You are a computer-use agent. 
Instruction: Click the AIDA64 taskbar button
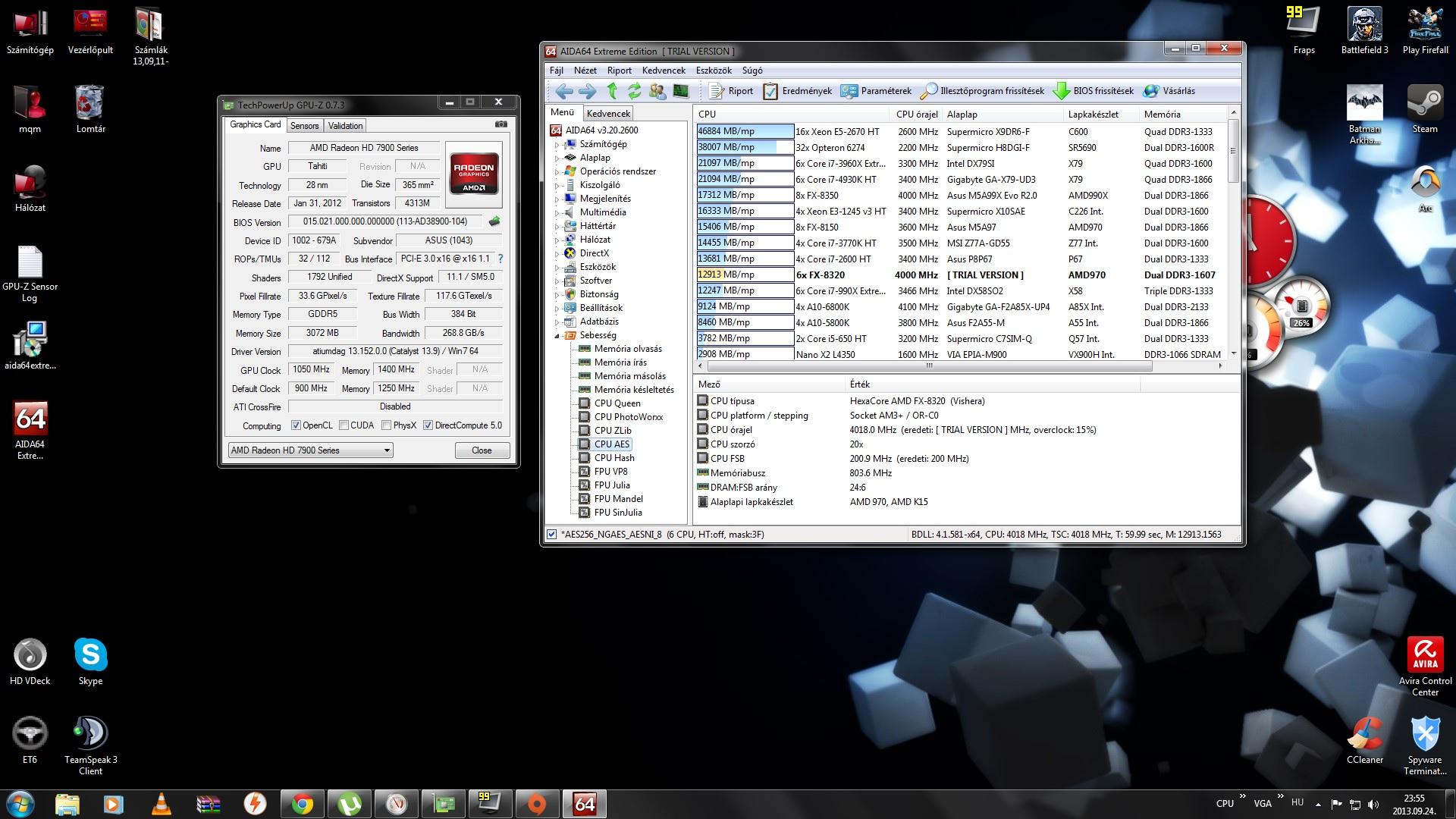coord(585,804)
